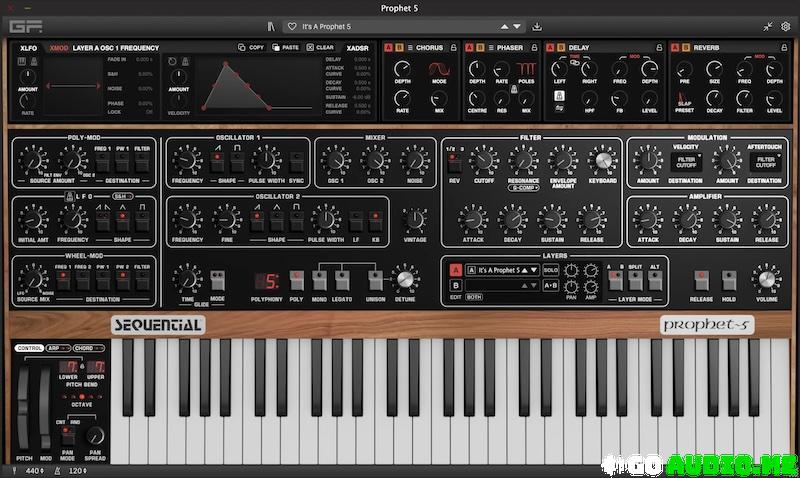Open the Chorus routing menu icon
Viewport: 800px width, 478px height.
(410, 47)
